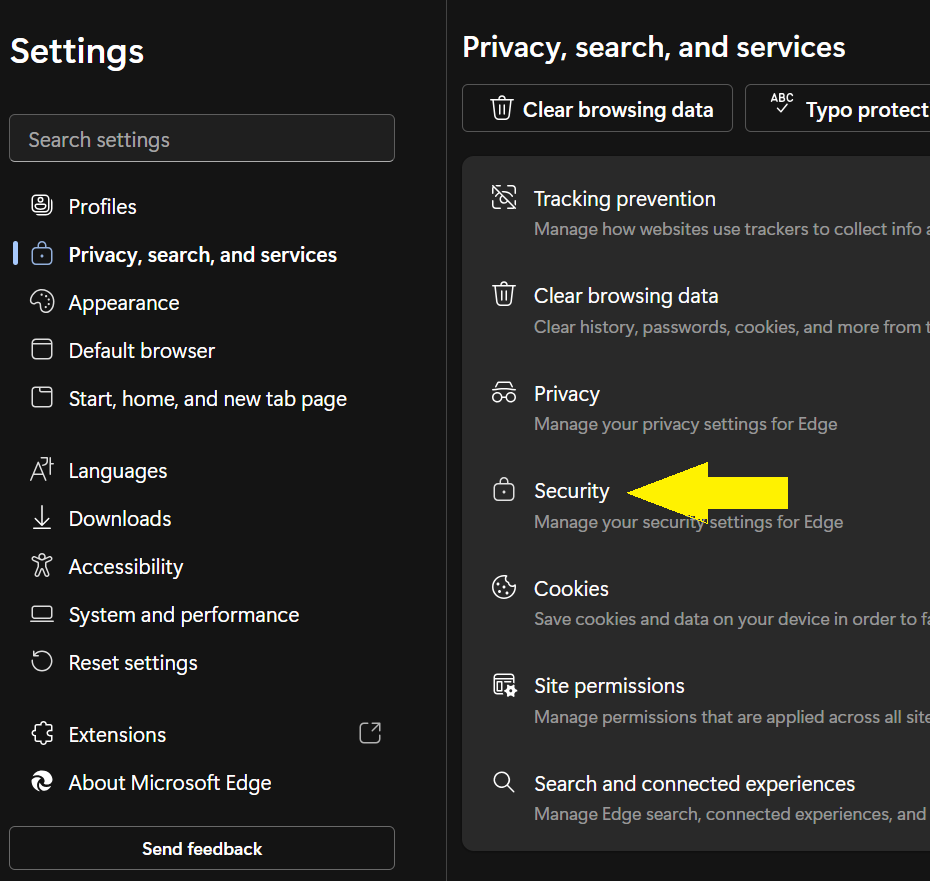The height and width of the screenshot is (881, 930).
Task: Click the Start, home, and new tab page icon
Action: pos(42,397)
